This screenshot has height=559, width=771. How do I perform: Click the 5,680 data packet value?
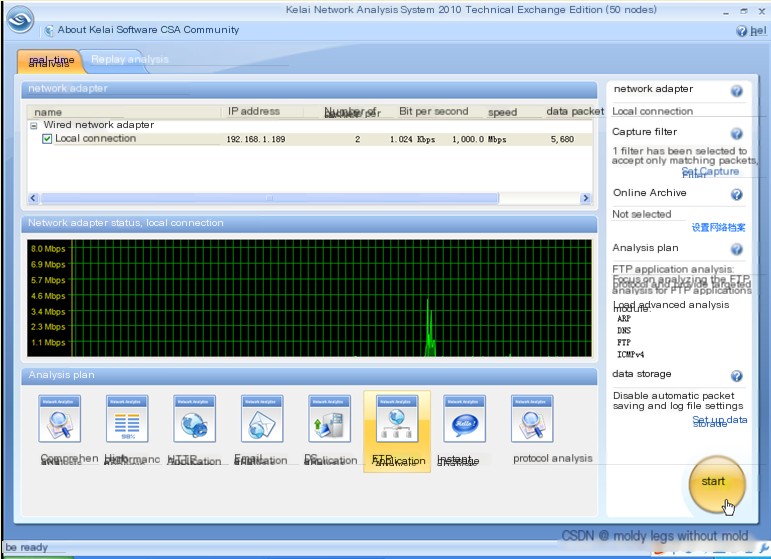[562, 139]
